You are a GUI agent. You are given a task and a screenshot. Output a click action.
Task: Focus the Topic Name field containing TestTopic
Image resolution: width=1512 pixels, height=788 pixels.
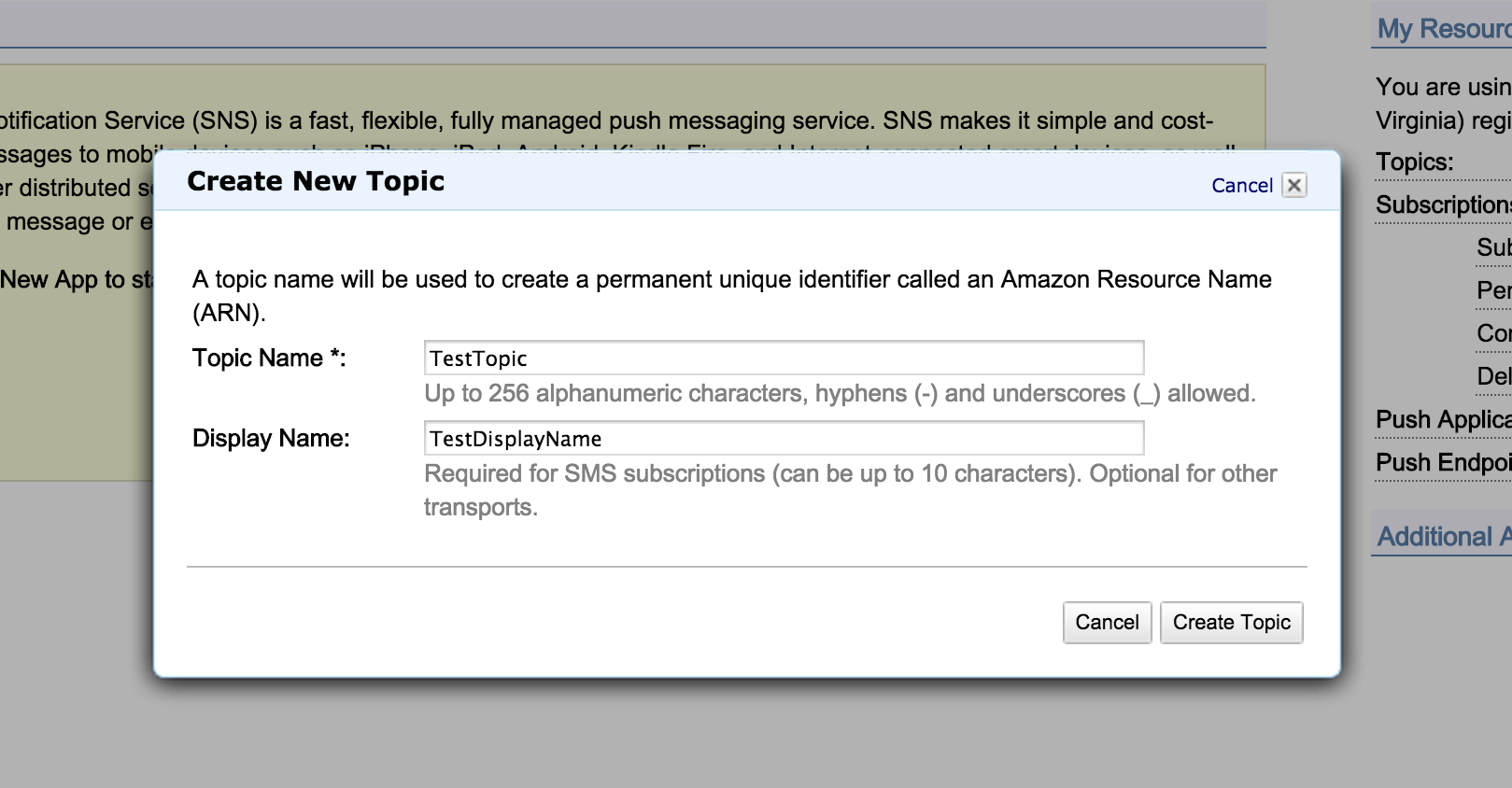pos(783,359)
